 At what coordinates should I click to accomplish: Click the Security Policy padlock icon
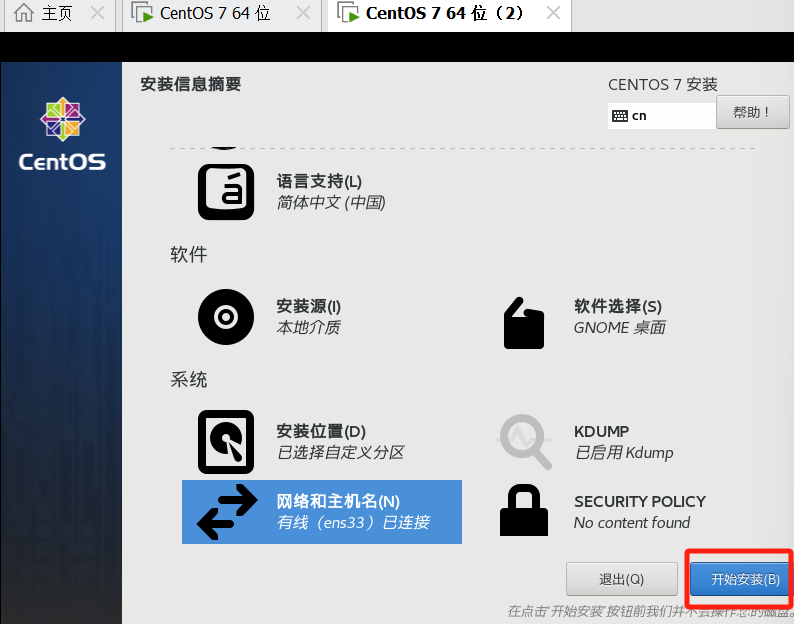click(524, 510)
